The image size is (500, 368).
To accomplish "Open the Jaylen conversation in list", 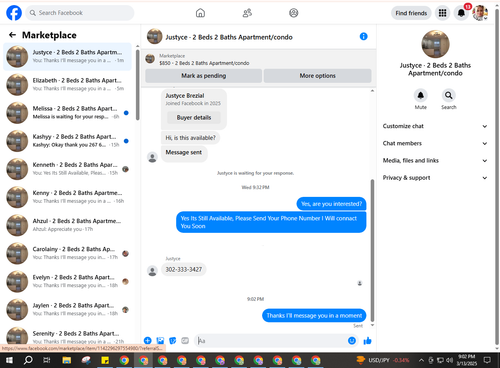I will click(x=68, y=309).
